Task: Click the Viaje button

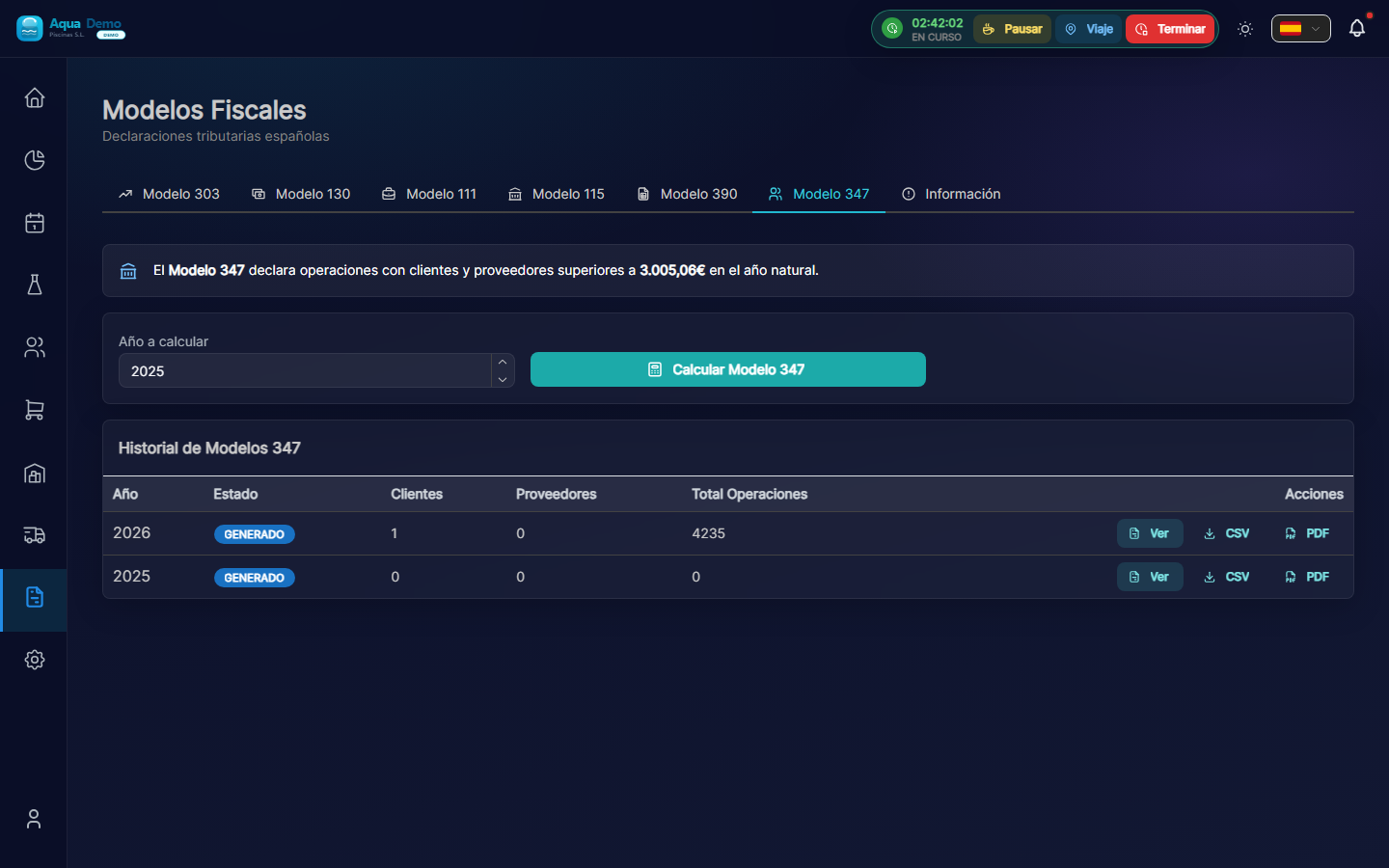Action: click(x=1089, y=29)
